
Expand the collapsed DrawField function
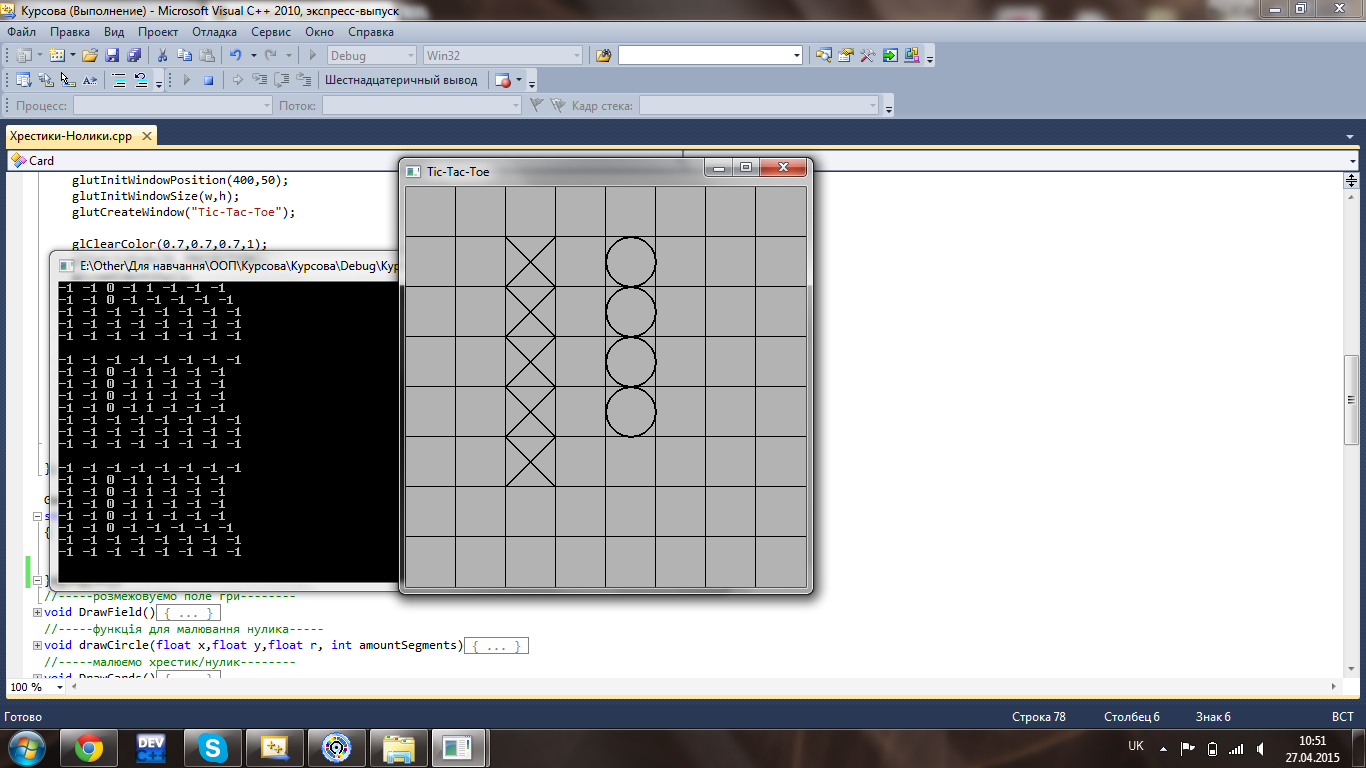[38, 612]
